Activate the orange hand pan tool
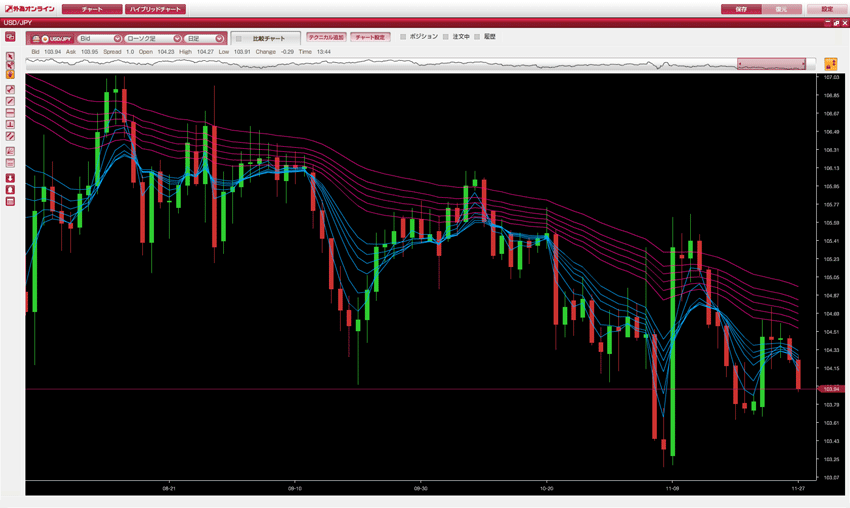The image size is (850, 508). pos(10,73)
